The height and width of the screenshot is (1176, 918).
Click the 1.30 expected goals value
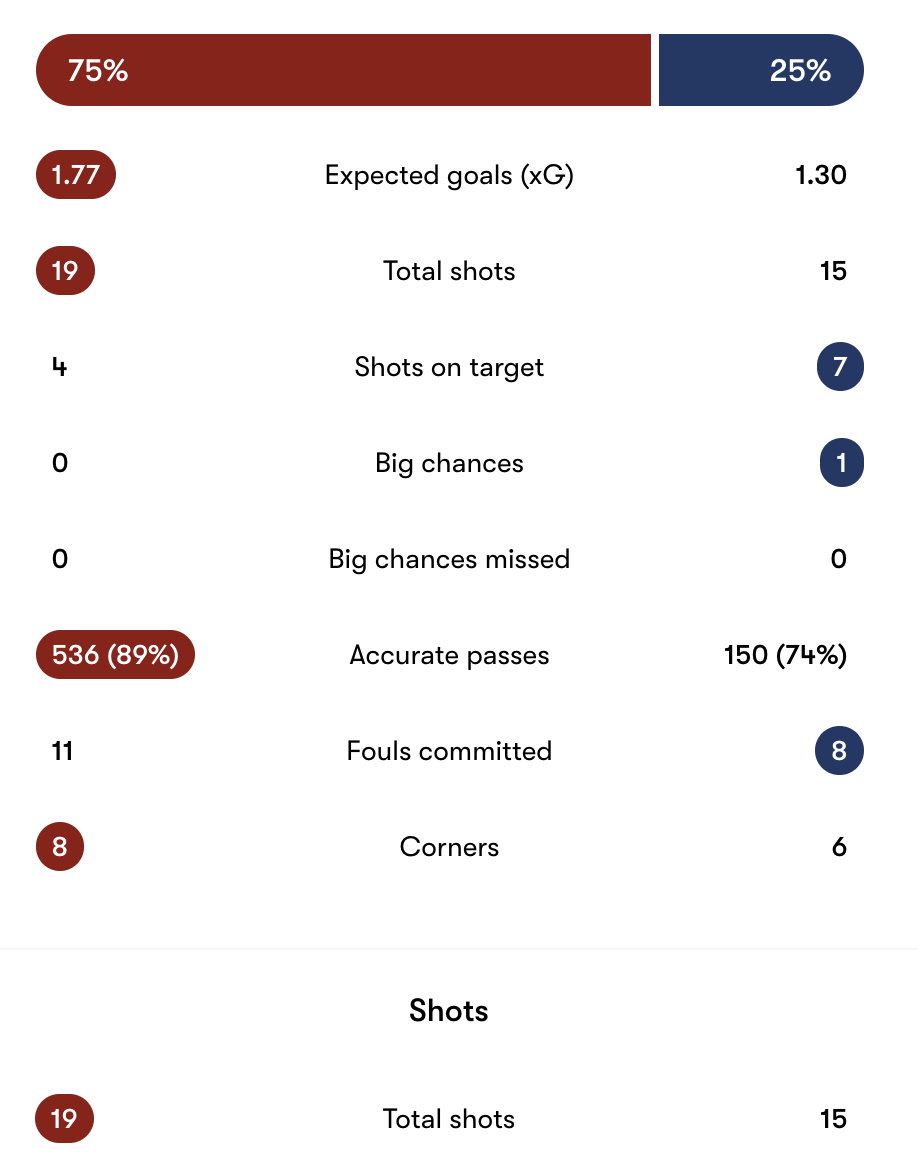coord(821,175)
